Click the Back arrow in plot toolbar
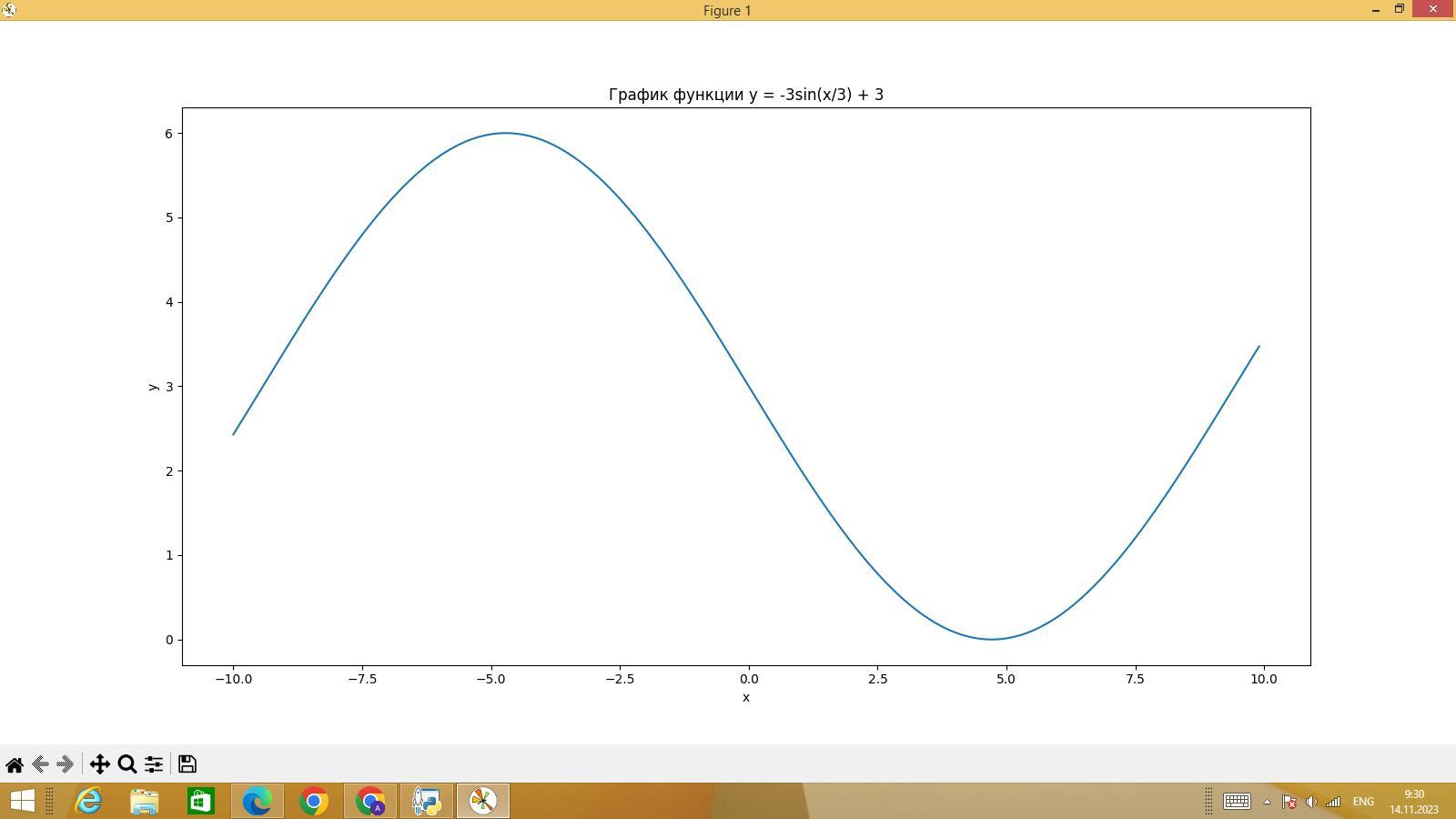1456x819 pixels. tap(40, 764)
